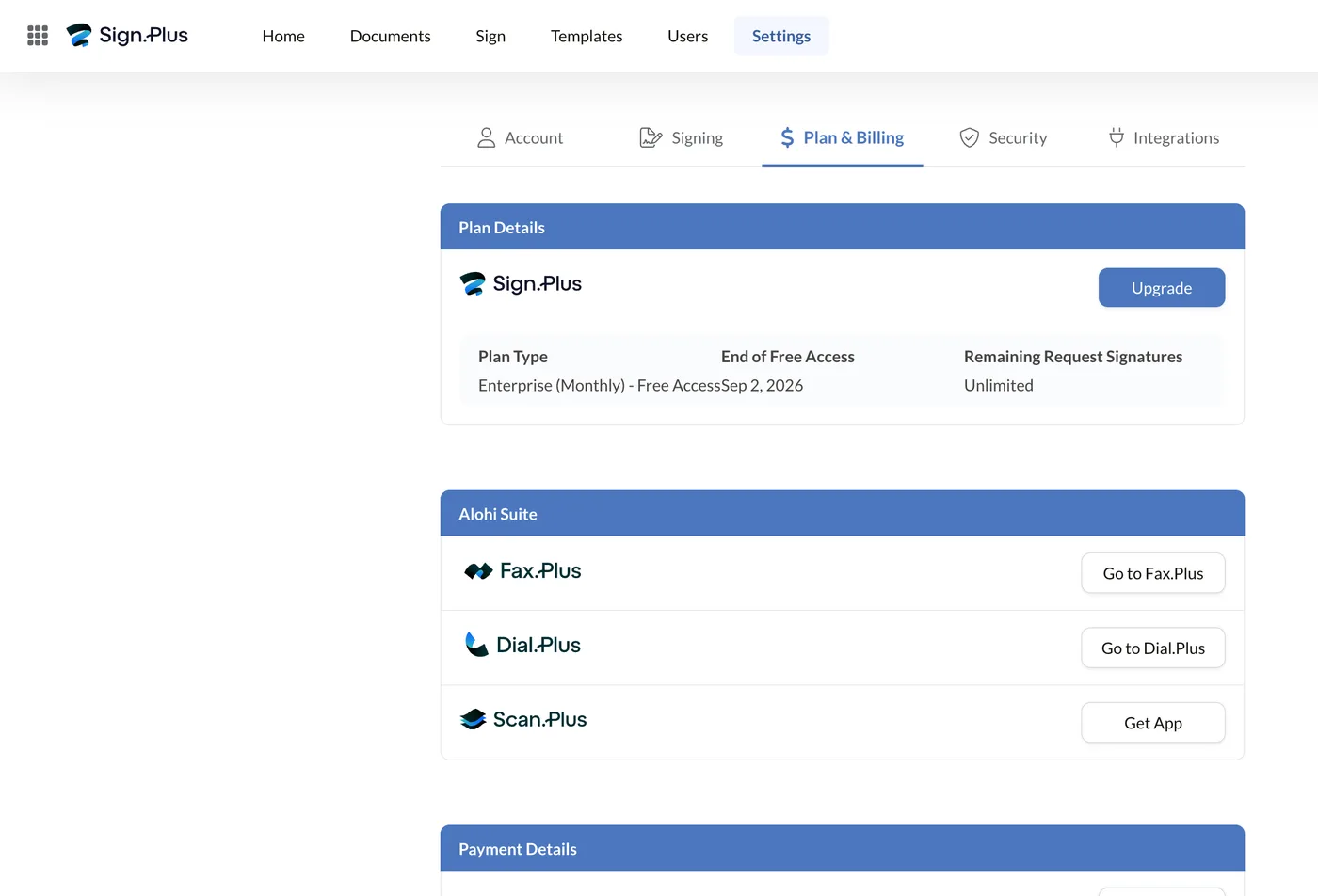The width and height of the screenshot is (1318, 896).
Task: Click the Payment Details header
Action: click(843, 849)
